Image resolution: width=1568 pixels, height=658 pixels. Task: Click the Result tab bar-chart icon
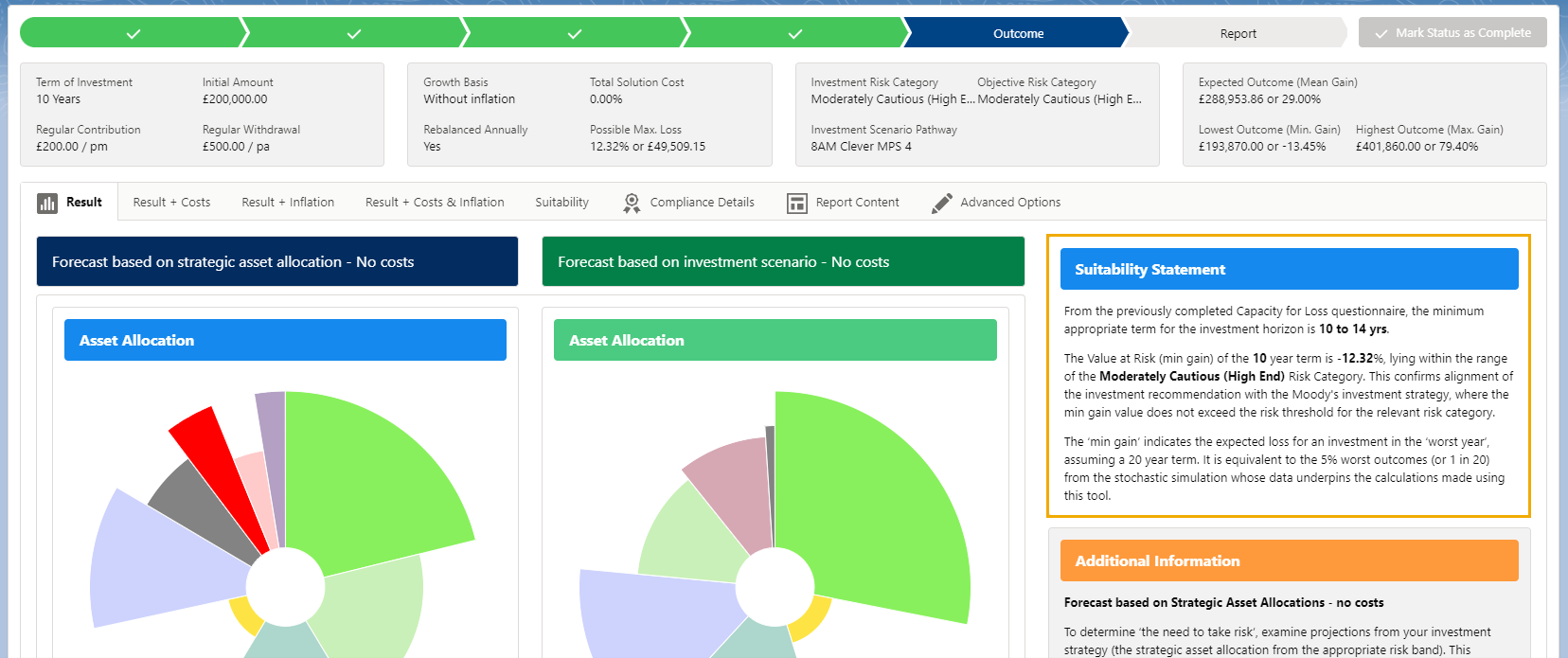[x=47, y=203]
